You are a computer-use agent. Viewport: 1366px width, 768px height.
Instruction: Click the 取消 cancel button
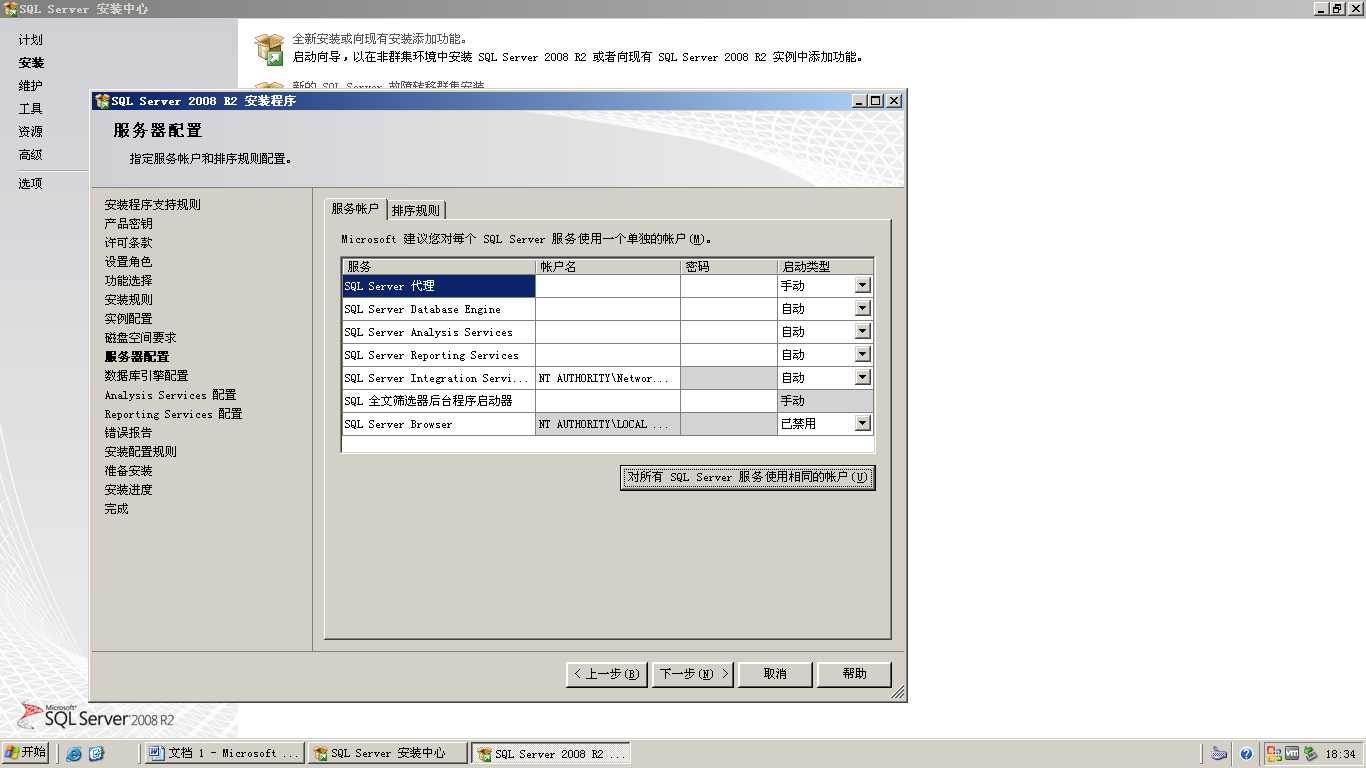pyautogui.click(x=775, y=674)
